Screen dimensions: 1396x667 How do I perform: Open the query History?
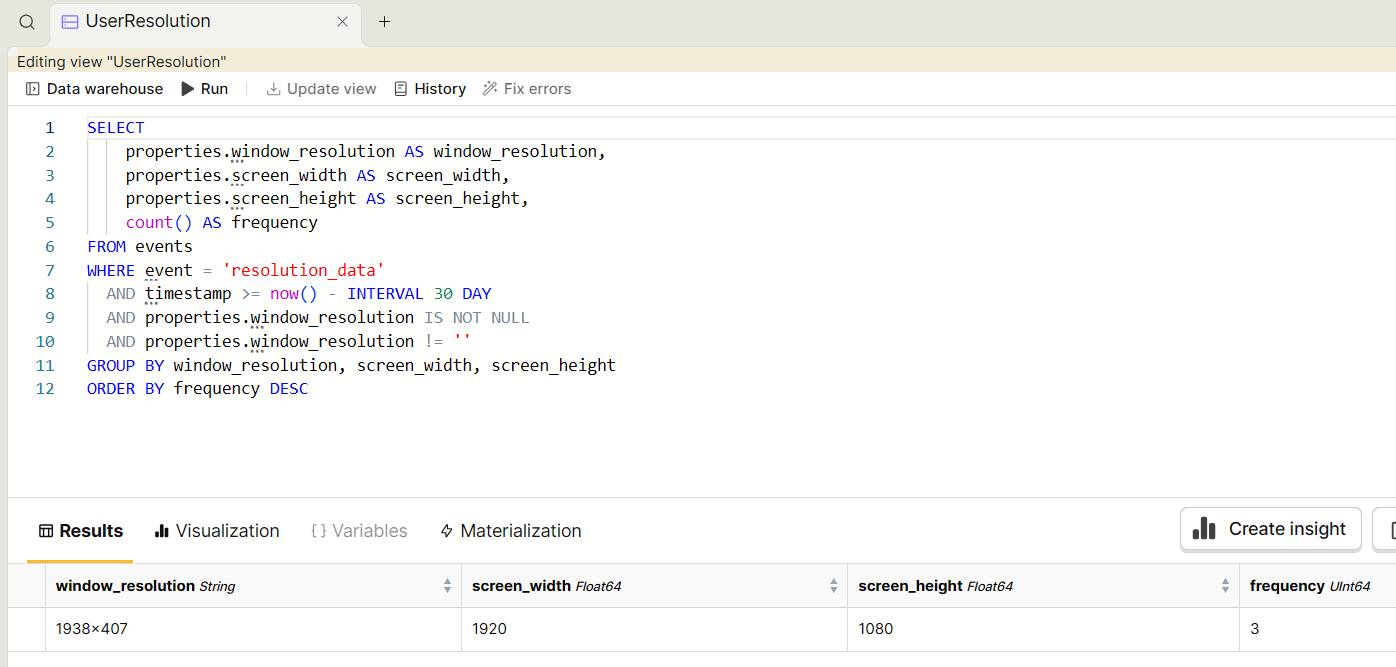tap(430, 89)
